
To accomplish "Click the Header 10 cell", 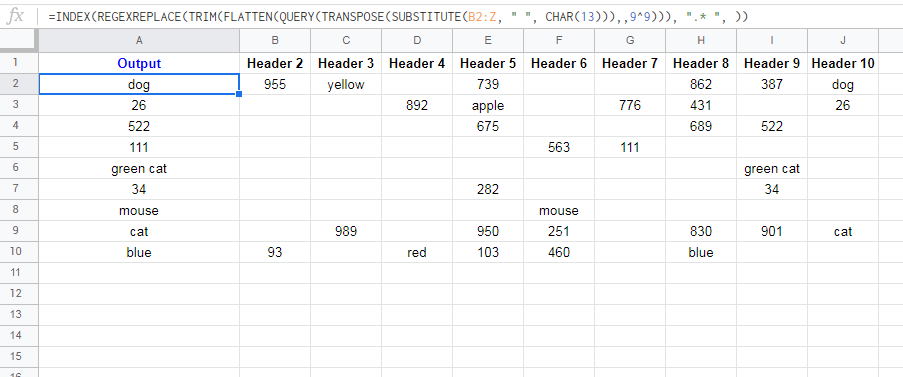I will (x=843, y=63).
